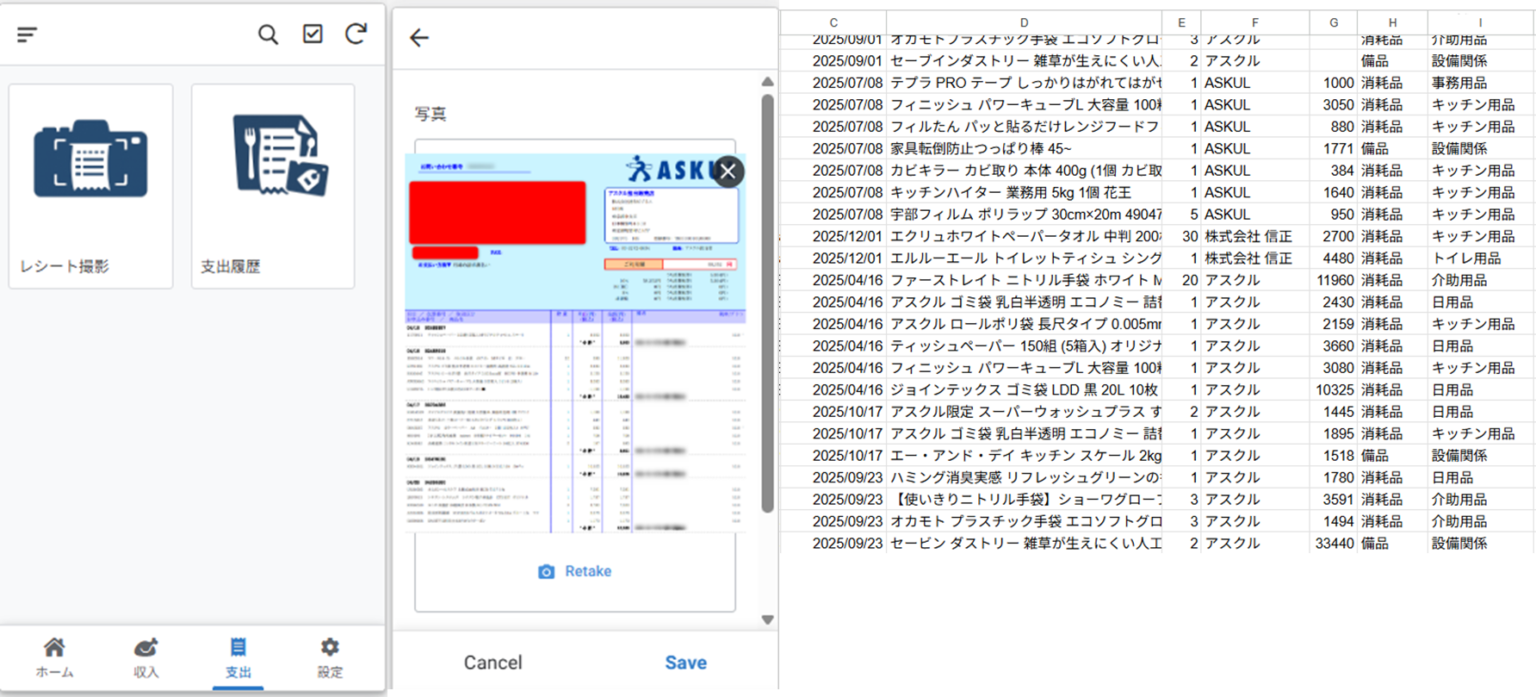Refresh the expense screen

coord(355,33)
